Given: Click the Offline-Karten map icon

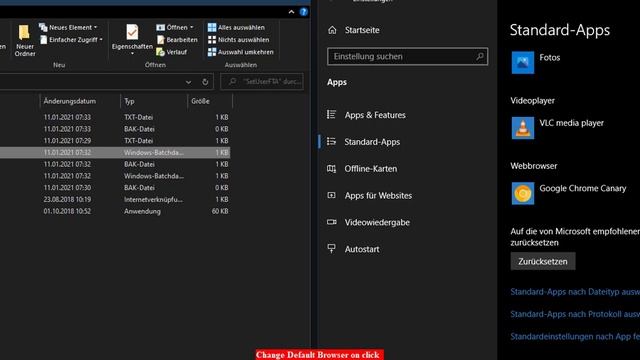Looking at the screenshot, I should click(x=331, y=169).
